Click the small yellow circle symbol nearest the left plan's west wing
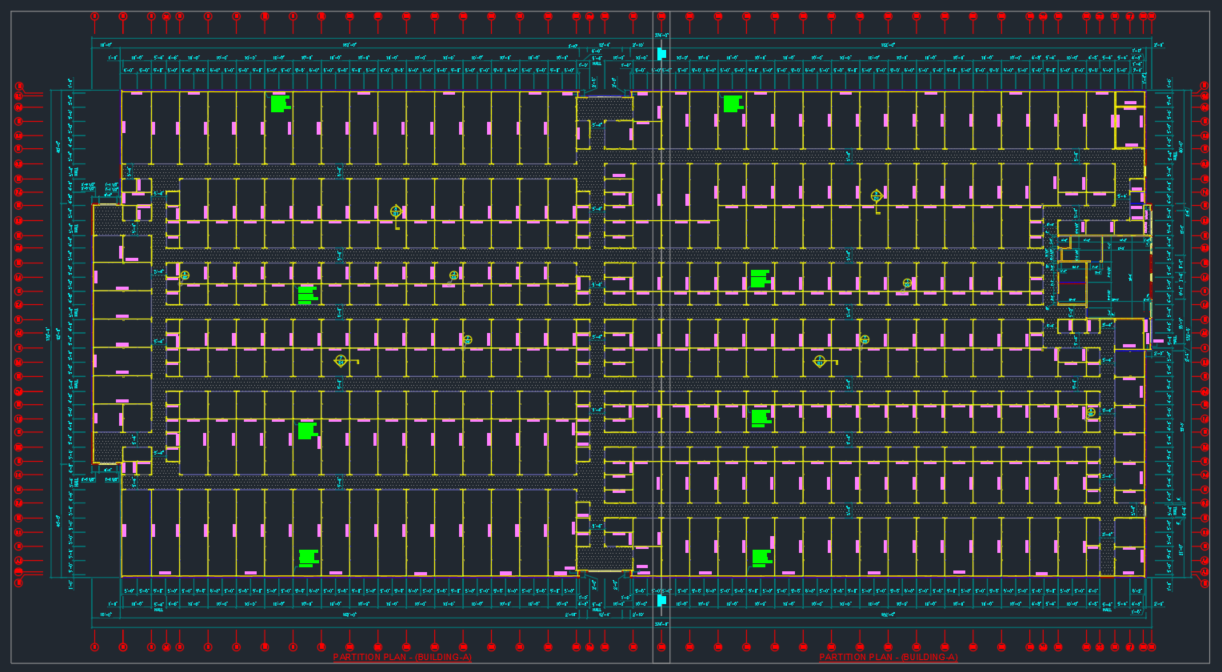Screen dimensions: 1222x672 pyautogui.click(x=184, y=275)
